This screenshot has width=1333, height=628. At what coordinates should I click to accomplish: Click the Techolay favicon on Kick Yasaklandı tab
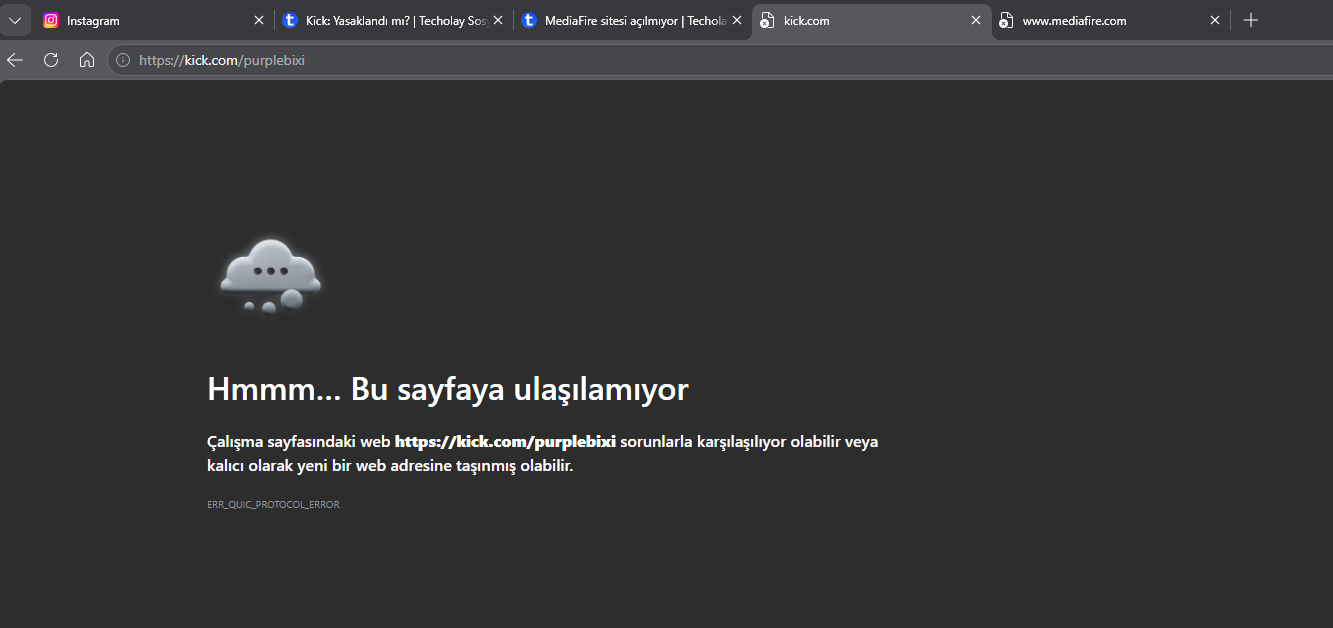(290, 20)
